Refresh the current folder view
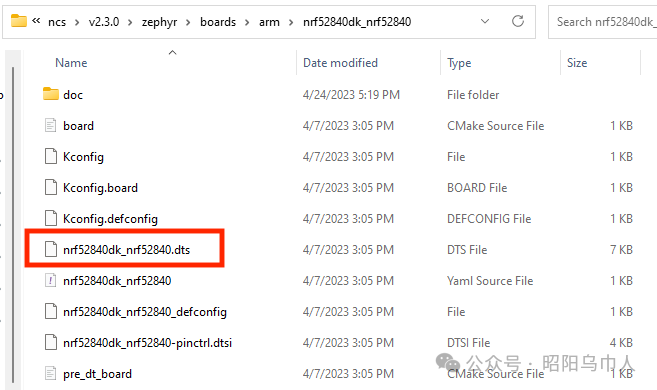 click(518, 21)
